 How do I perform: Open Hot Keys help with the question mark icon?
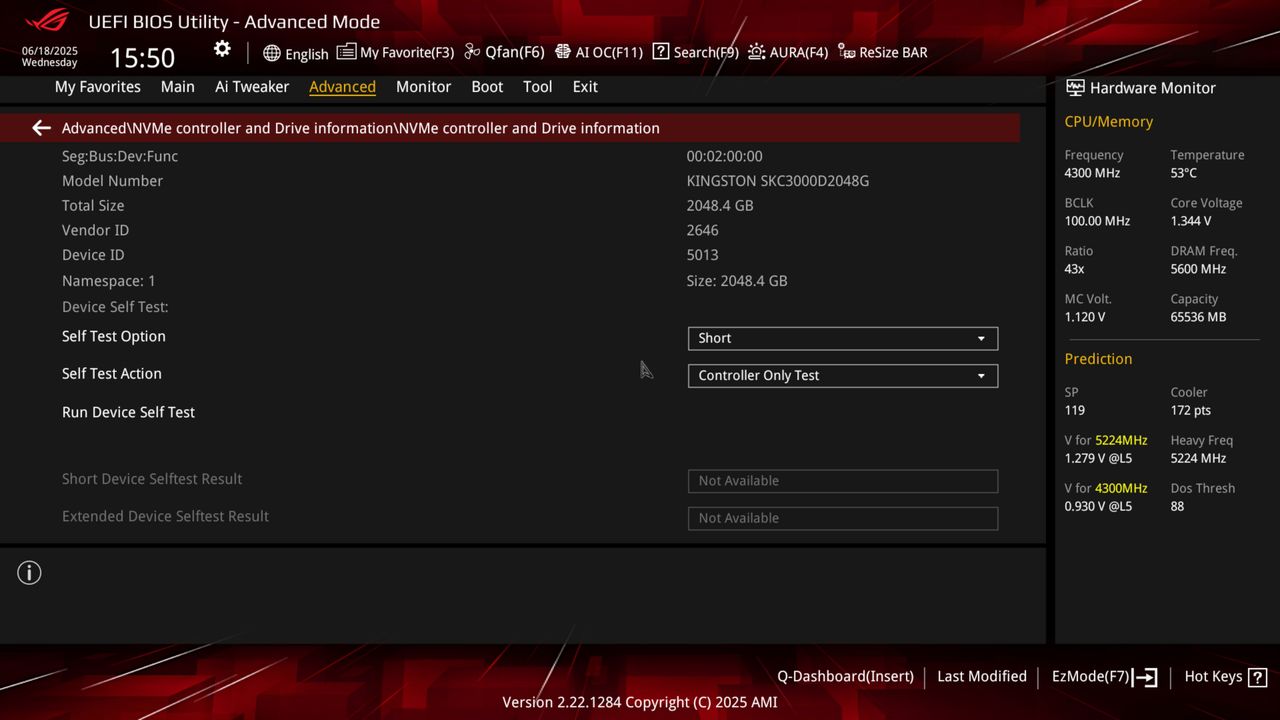click(x=1254, y=676)
